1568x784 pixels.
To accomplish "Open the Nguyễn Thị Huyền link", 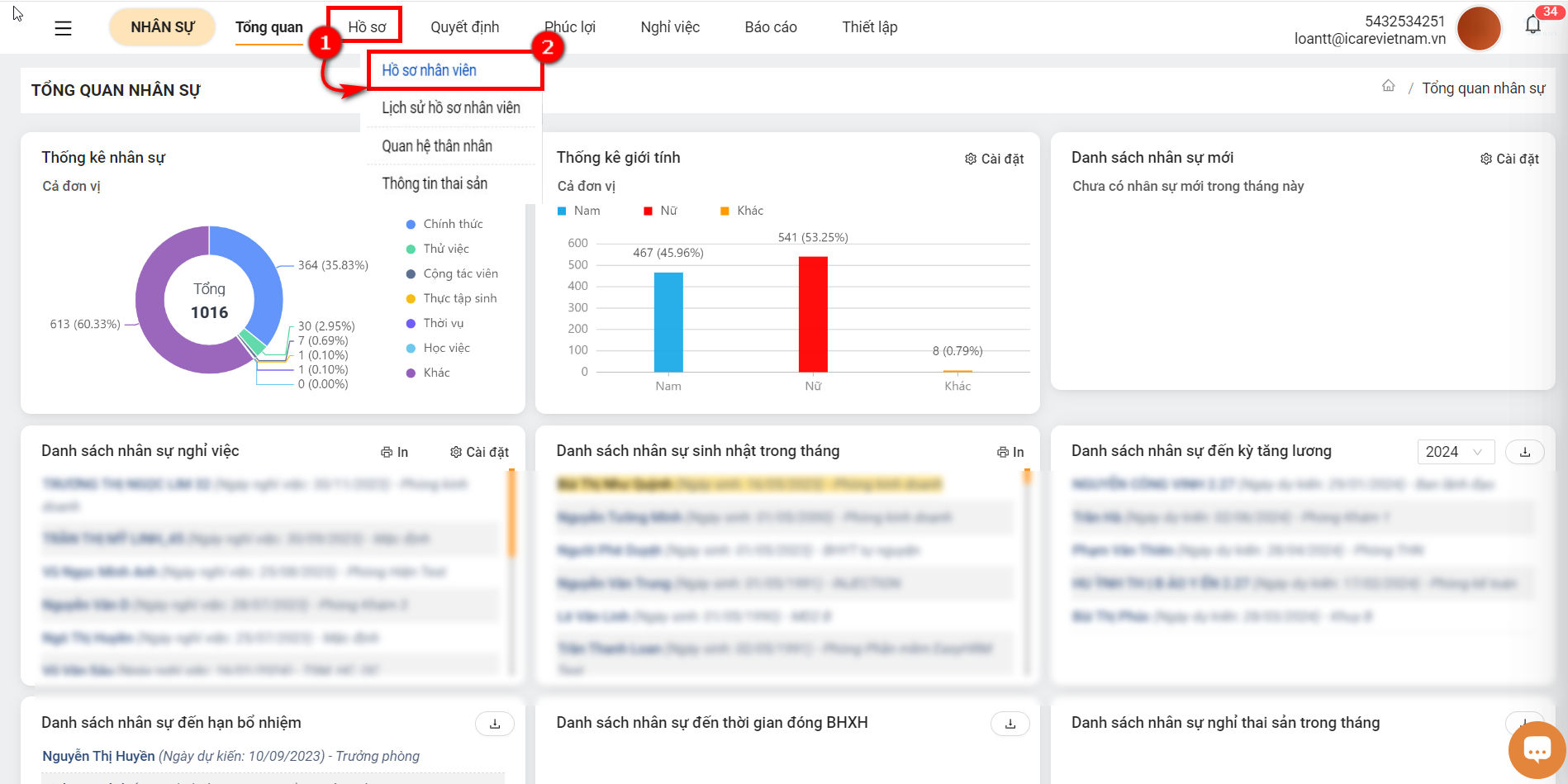I will point(98,756).
